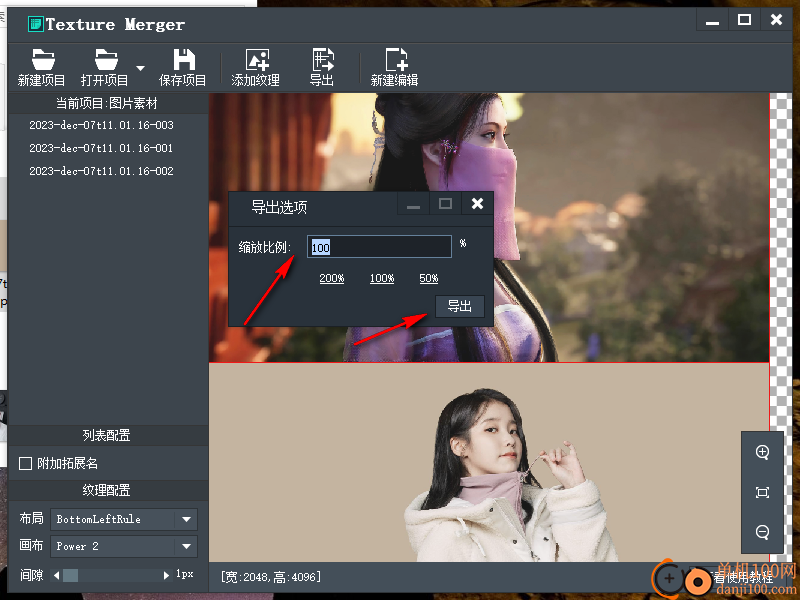The height and width of the screenshot is (600, 800).
Task: Enable the 附加拓展名 checkbox
Action: (x=25, y=463)
